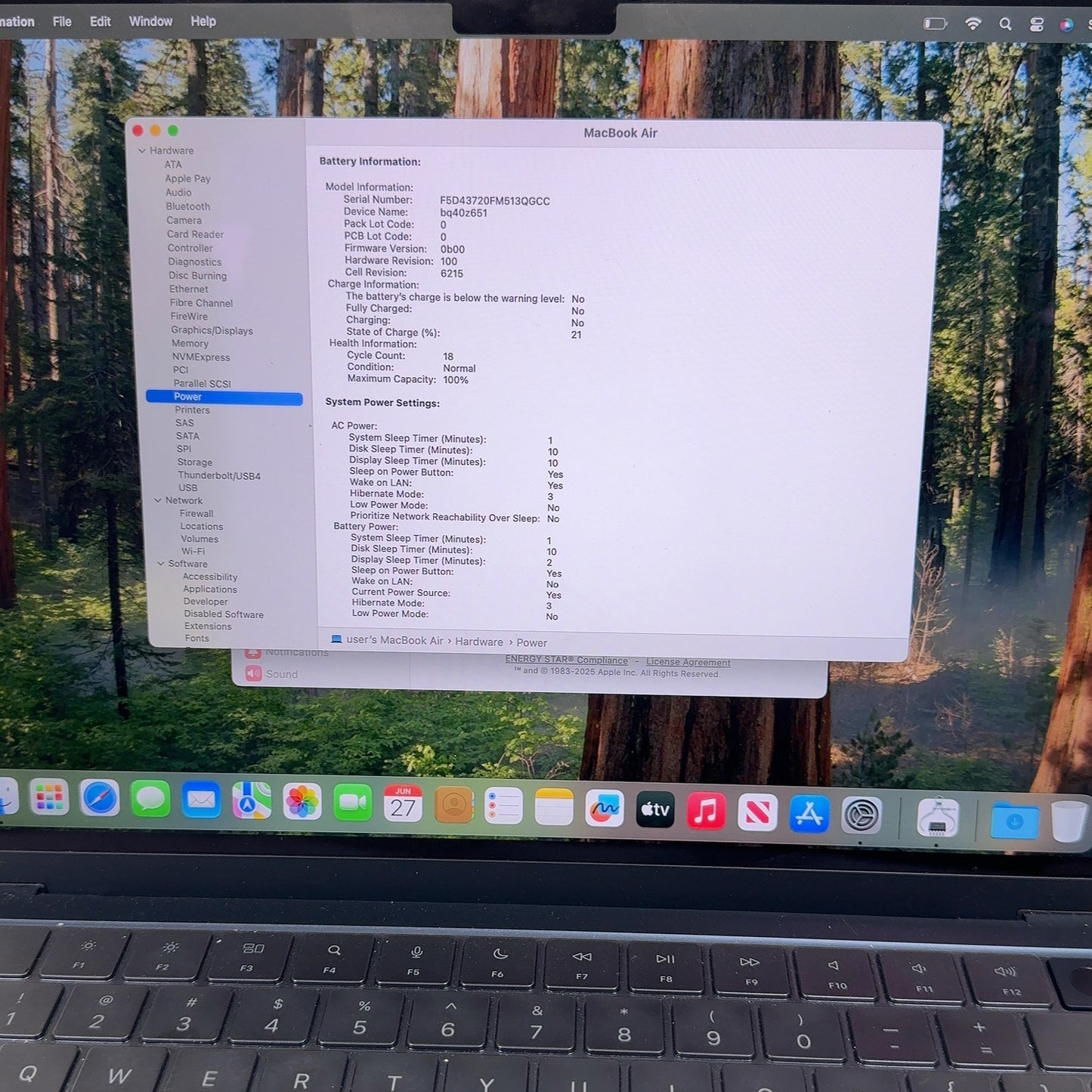
Task: Collapse the Software tree section
Action: 161,564
